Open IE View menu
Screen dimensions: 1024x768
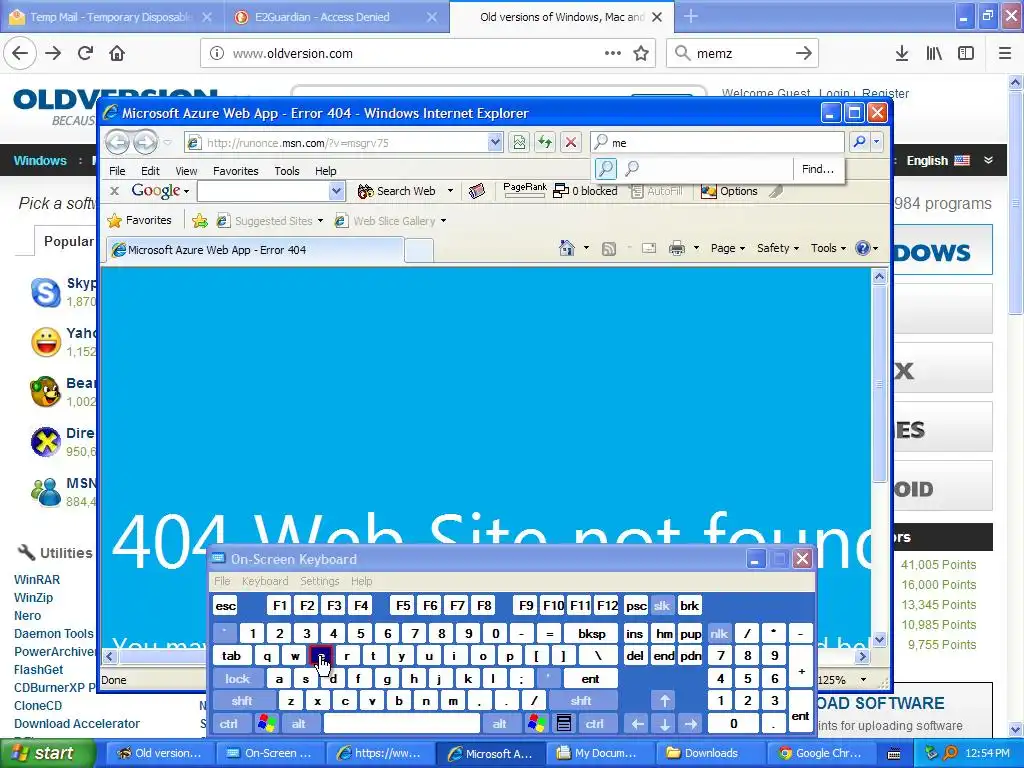pyautogui.click(x=186, y=170)
